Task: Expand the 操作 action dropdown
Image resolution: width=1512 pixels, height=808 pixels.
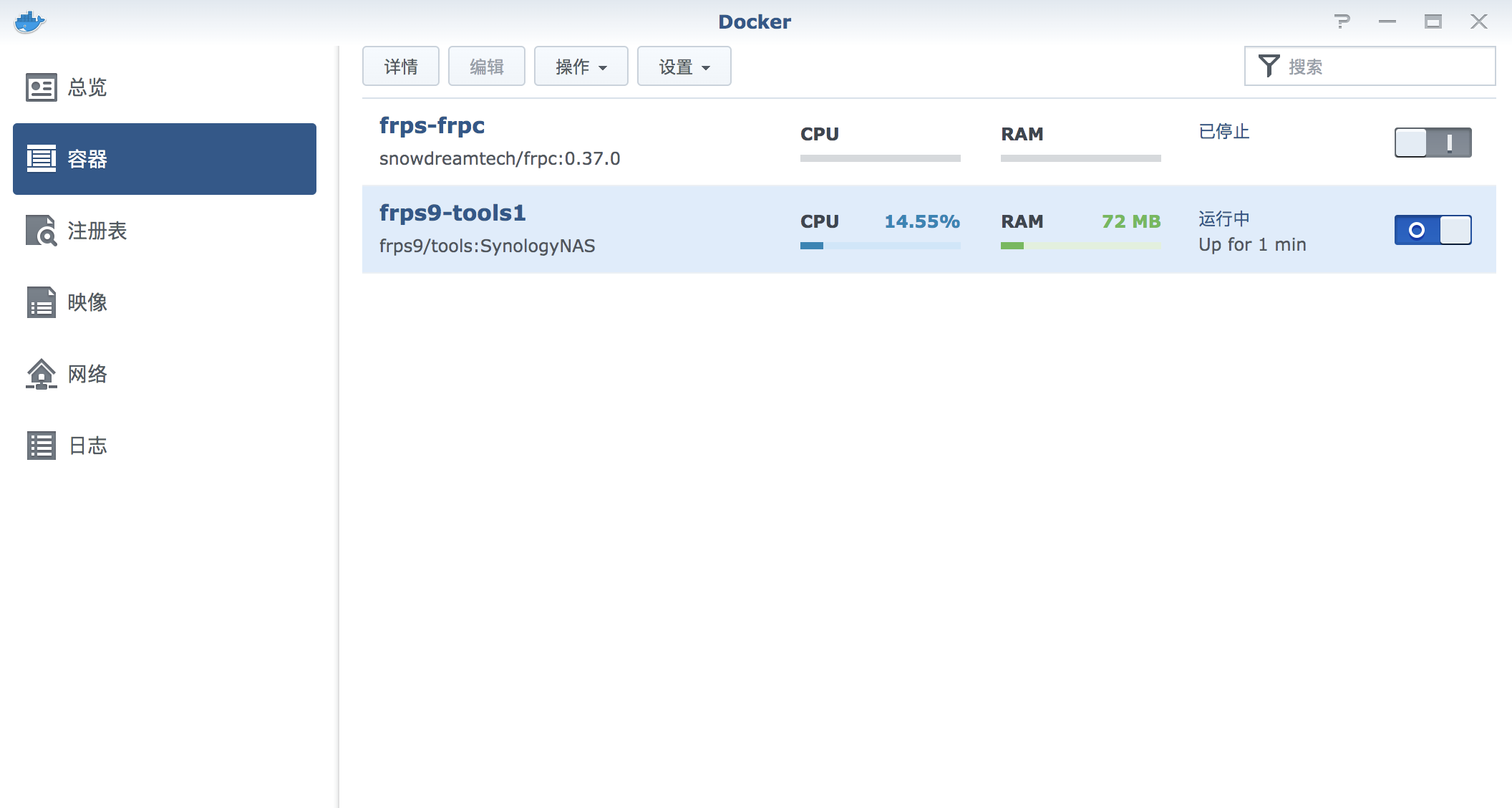Action: click(x=581, y=67)
